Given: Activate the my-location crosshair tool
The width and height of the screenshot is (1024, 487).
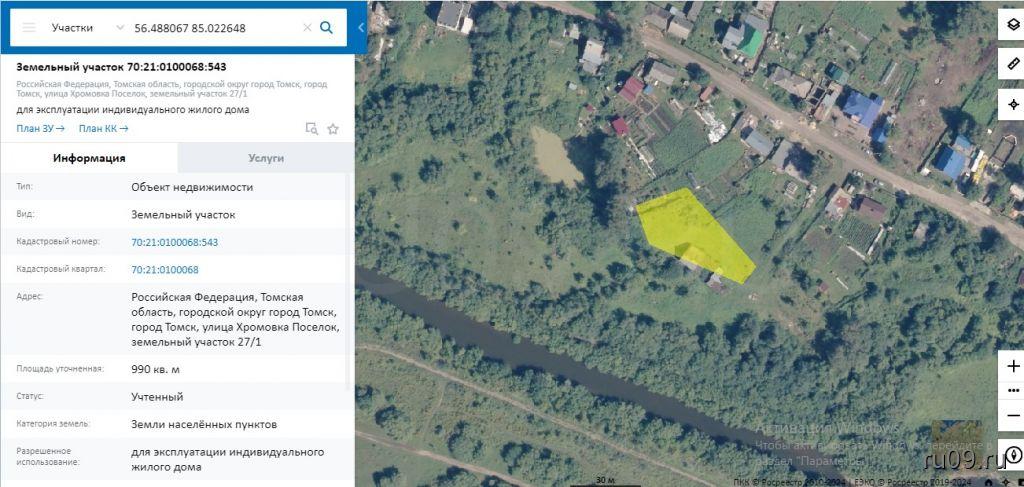Looking at the screenshot, I should pos(1012,104).
